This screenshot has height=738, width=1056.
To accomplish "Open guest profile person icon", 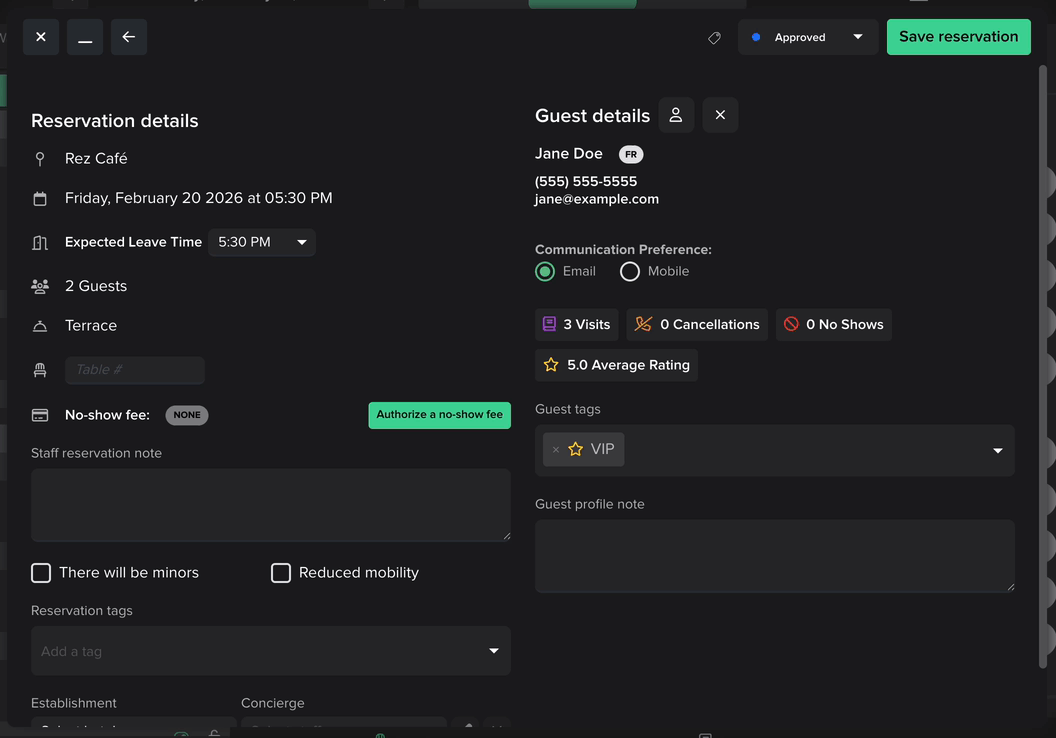I will [676, 115].
